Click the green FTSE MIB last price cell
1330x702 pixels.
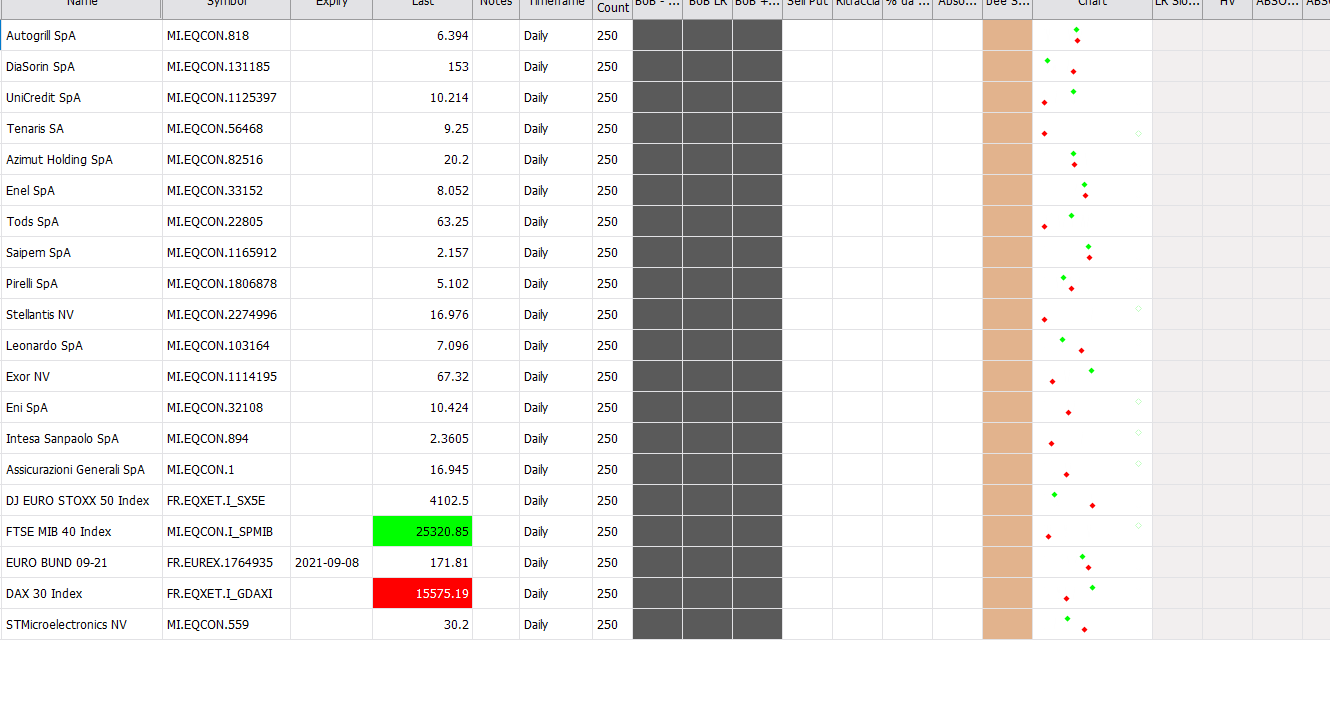pos(422,532)
